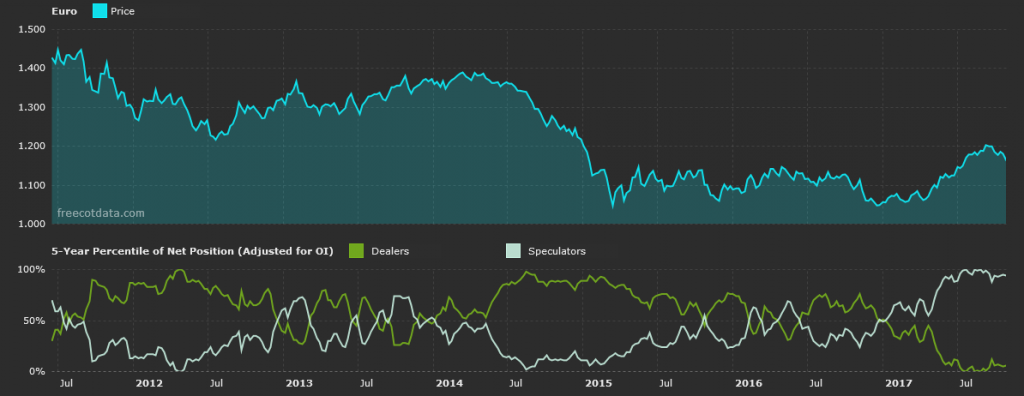The width and height of the screenshot is (1024, 396).
Task: Click the 2015 year label on axis
Action: tap(599, 384)
